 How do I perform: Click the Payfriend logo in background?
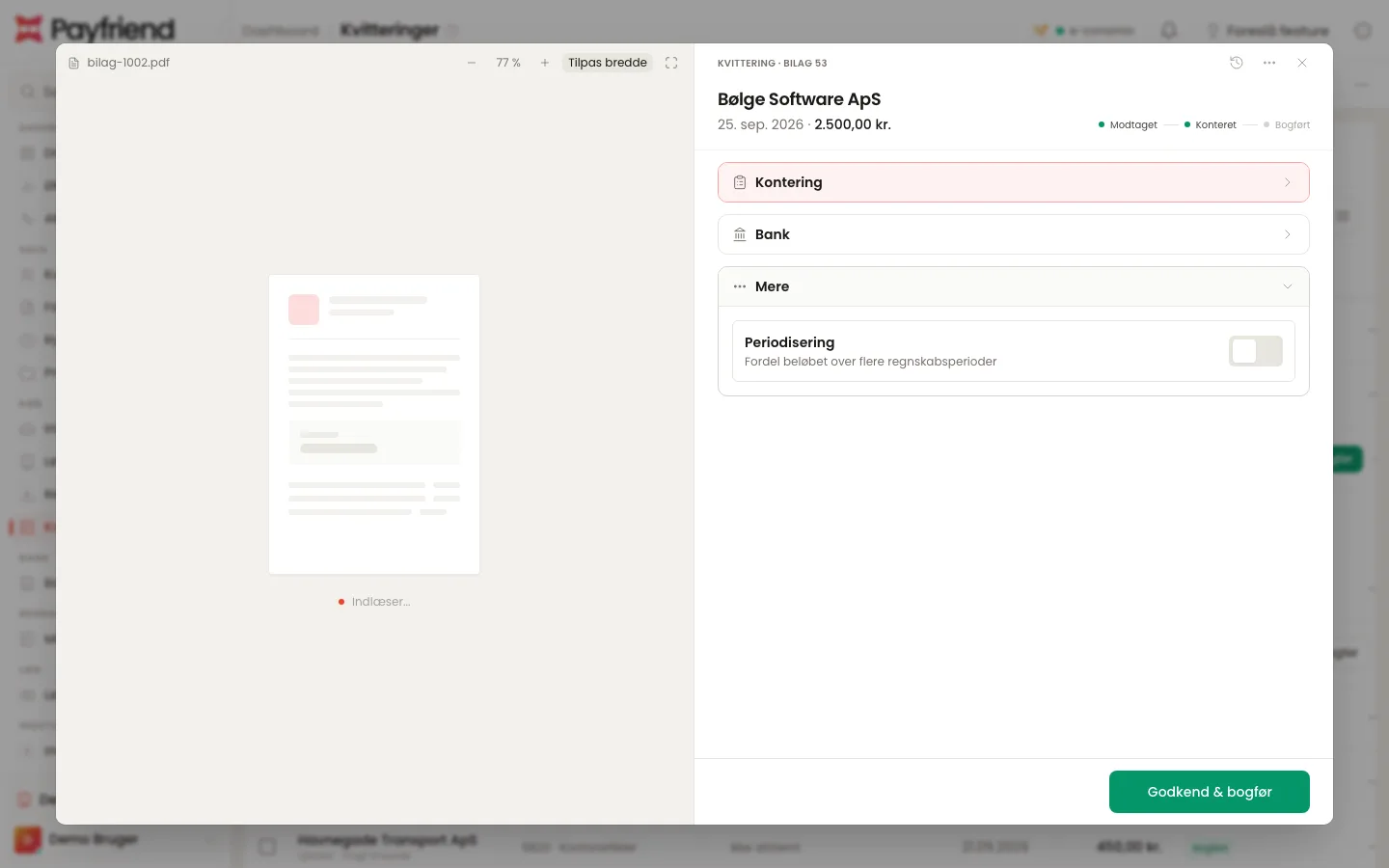coord(95,29)
